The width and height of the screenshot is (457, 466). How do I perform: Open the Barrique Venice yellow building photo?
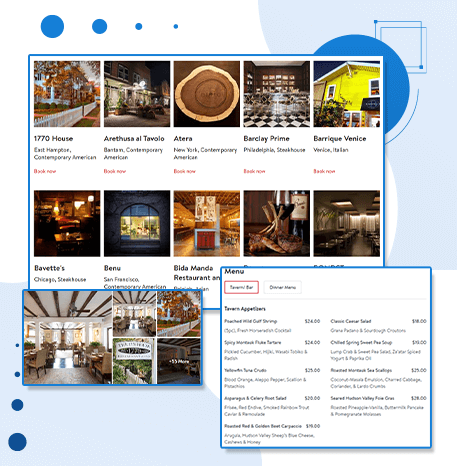tap(347, 94)
